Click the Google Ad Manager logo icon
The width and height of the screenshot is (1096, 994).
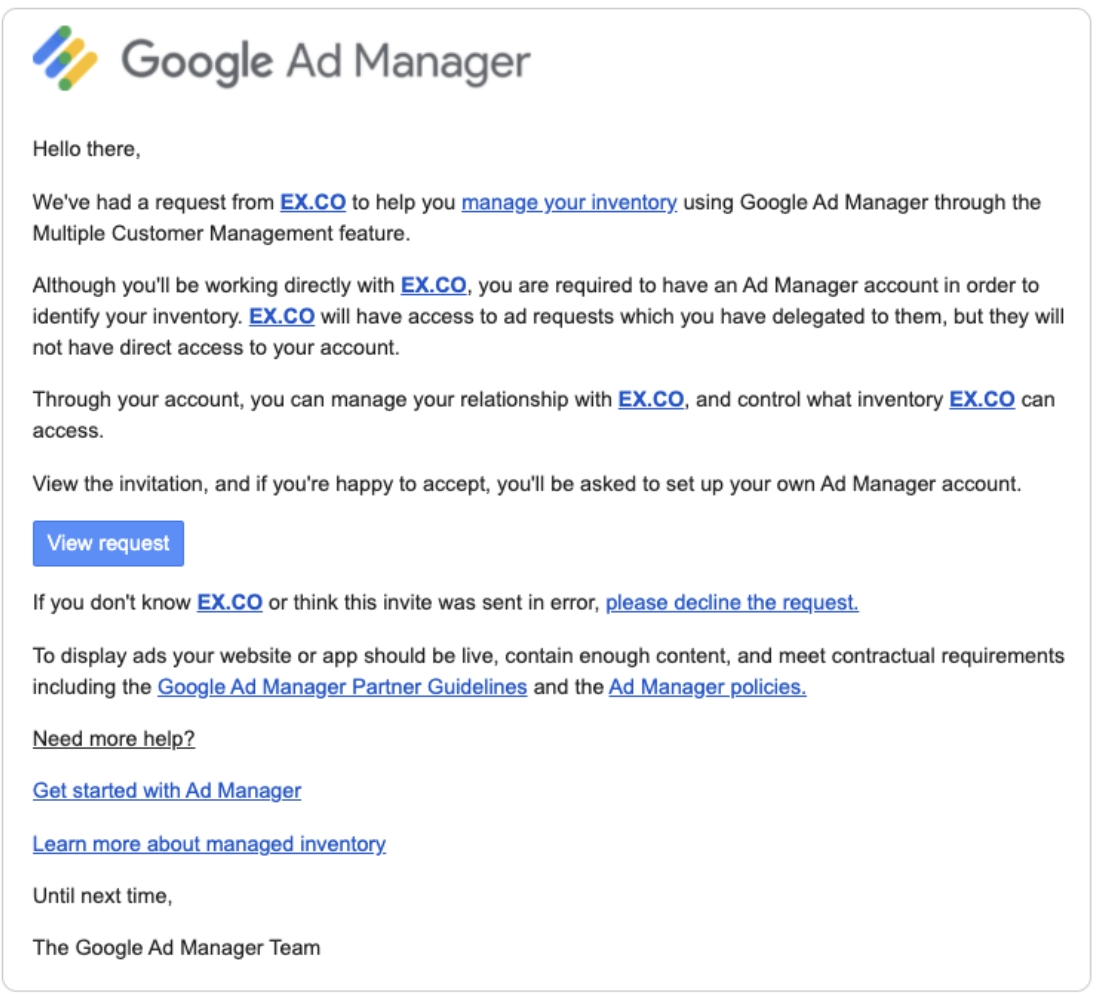(65, 59)
